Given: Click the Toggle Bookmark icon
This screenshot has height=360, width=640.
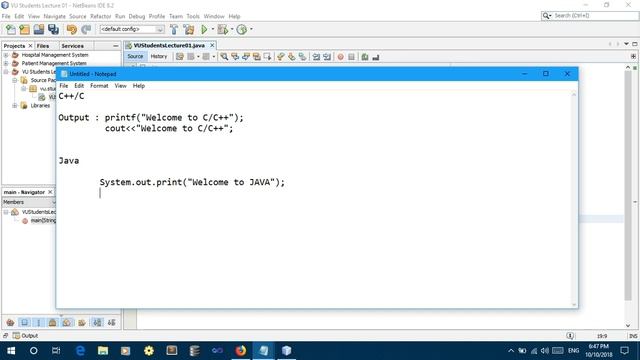Looking at the screenshot, I should pos(302,57).
